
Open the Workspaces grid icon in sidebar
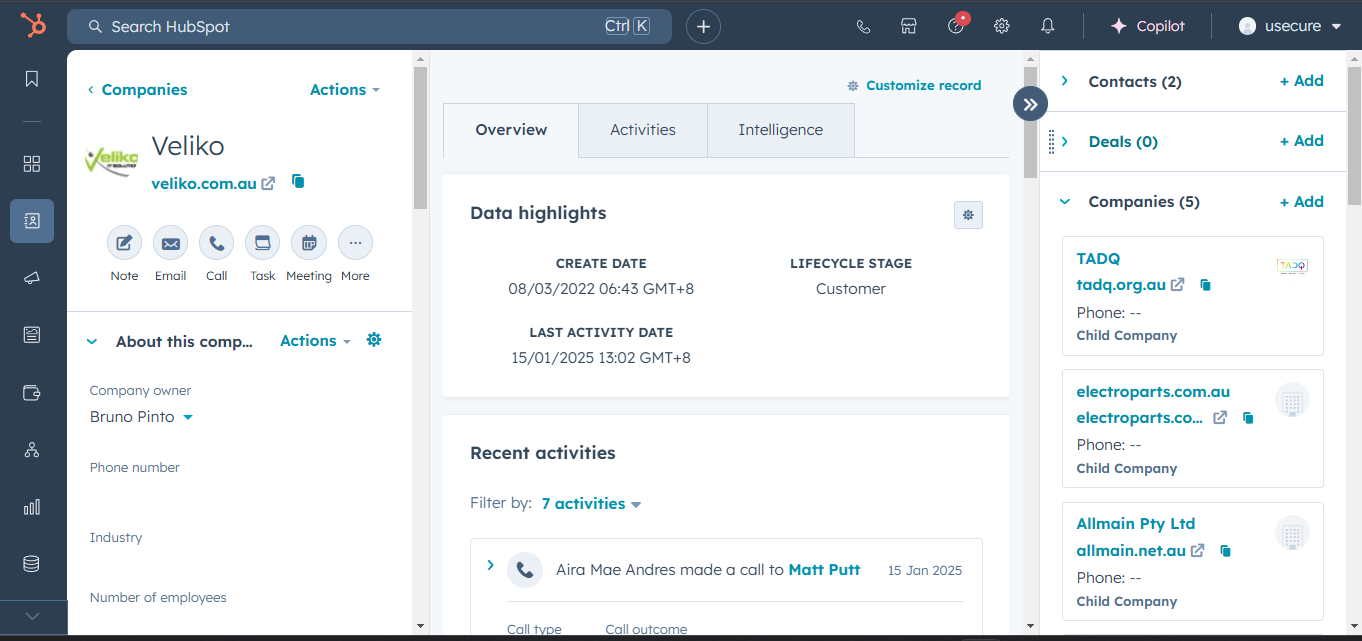(x=32, y=163)
